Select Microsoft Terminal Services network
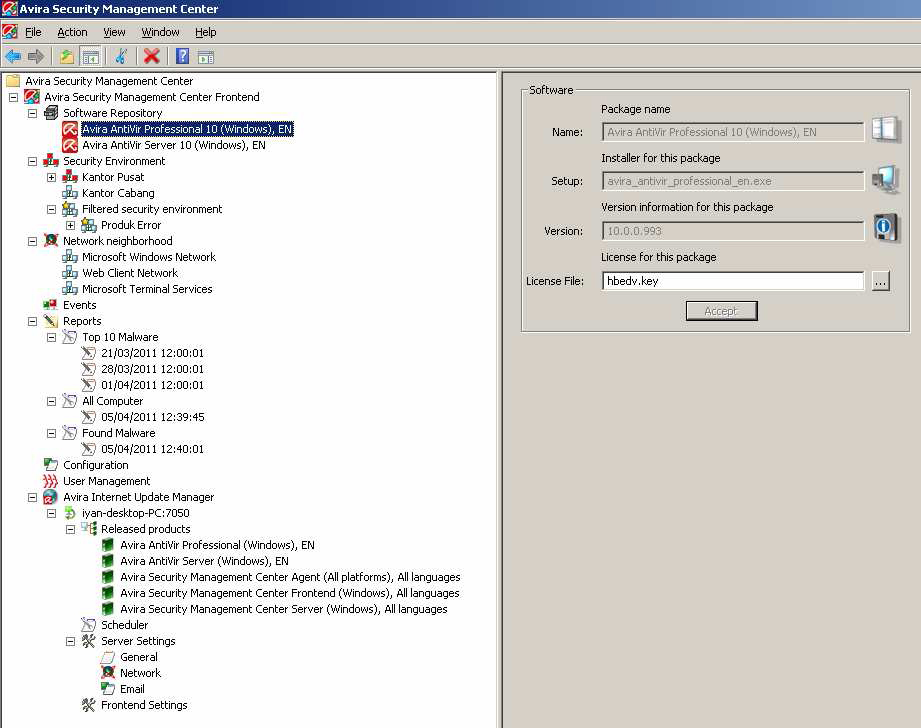921x728 pixels. coord(147,289)
